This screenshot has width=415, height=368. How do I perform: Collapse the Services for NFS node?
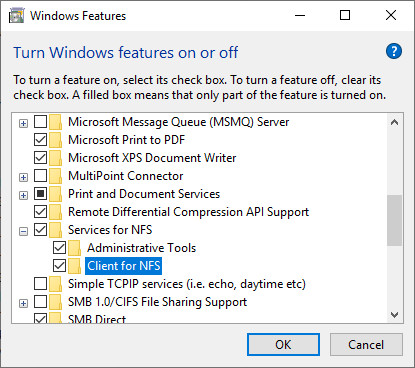click(23, 232)
